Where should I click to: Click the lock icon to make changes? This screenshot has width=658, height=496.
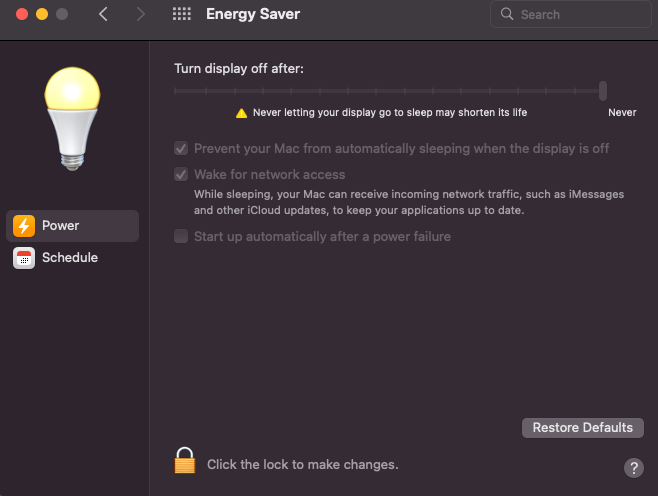(x=184, y=460)
